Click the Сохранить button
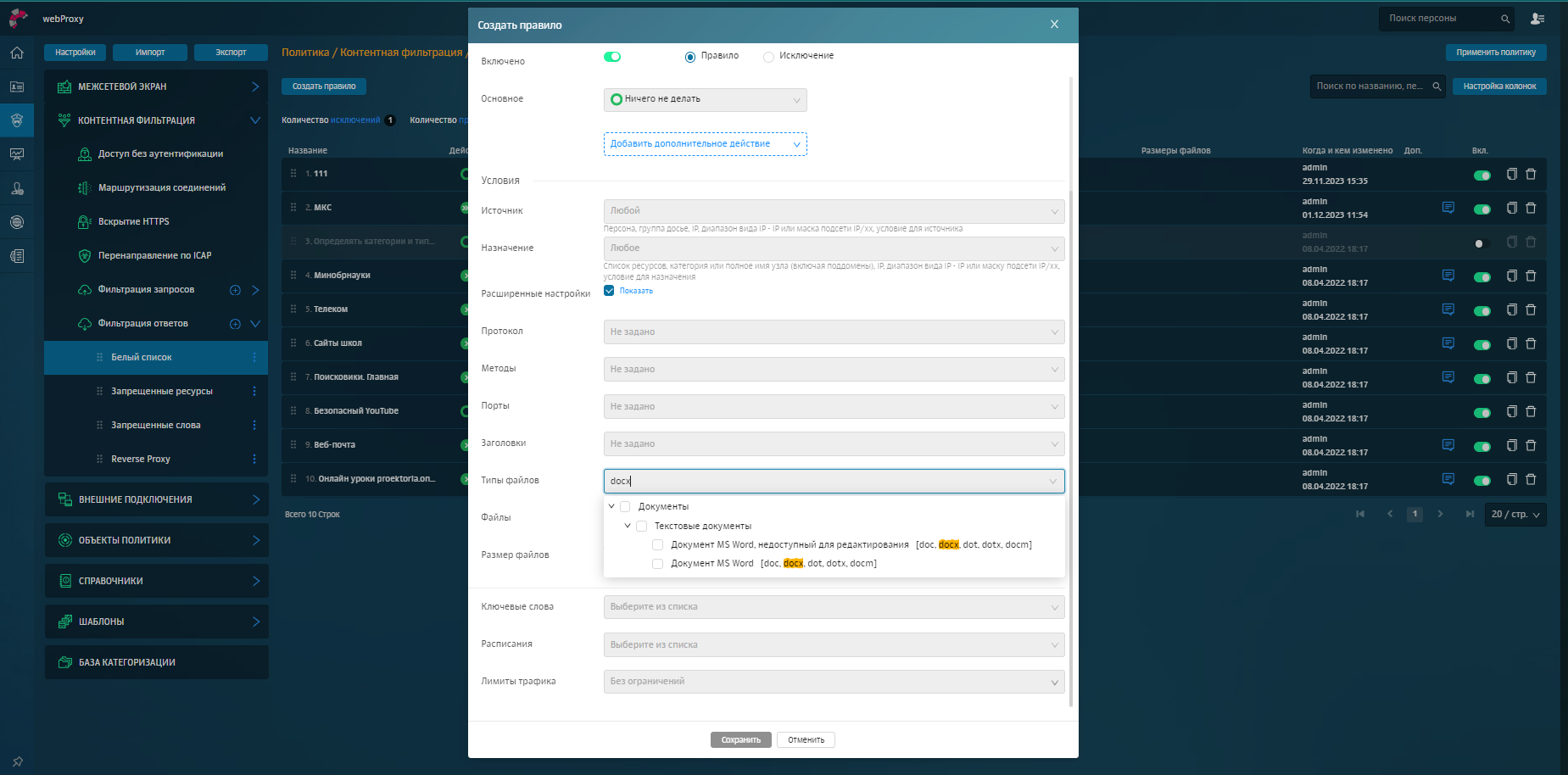This screenshot has height=775, width=1568. pos(741,740)
